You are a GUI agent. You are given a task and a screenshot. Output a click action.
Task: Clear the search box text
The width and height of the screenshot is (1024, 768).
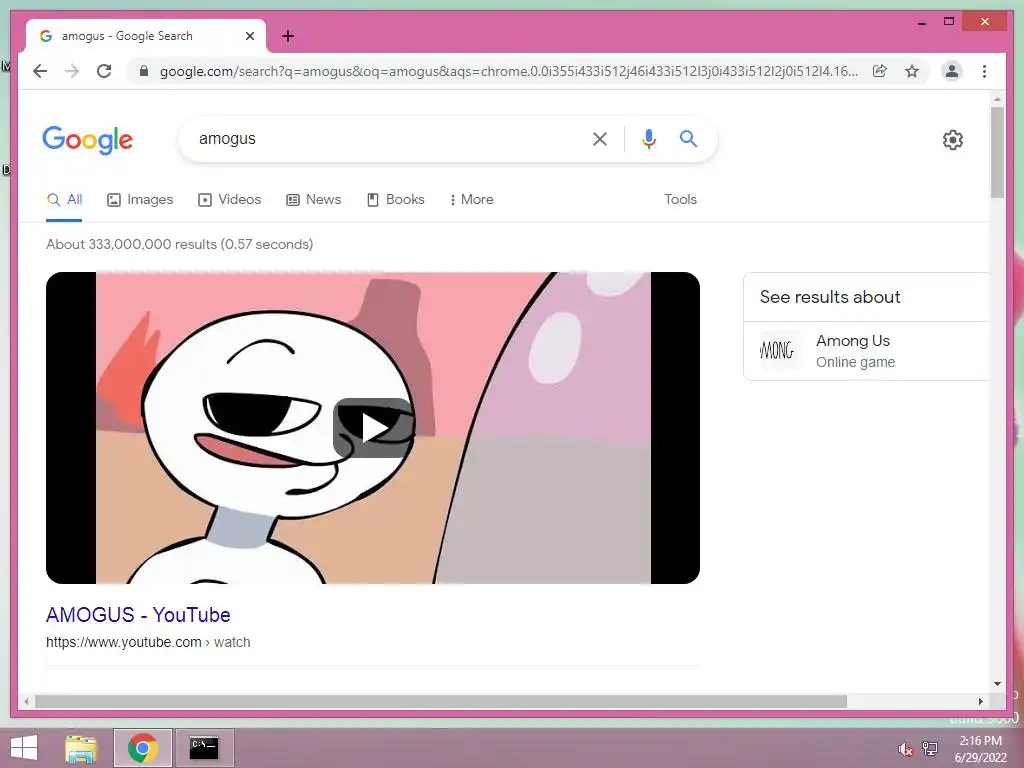coord(600,138)
